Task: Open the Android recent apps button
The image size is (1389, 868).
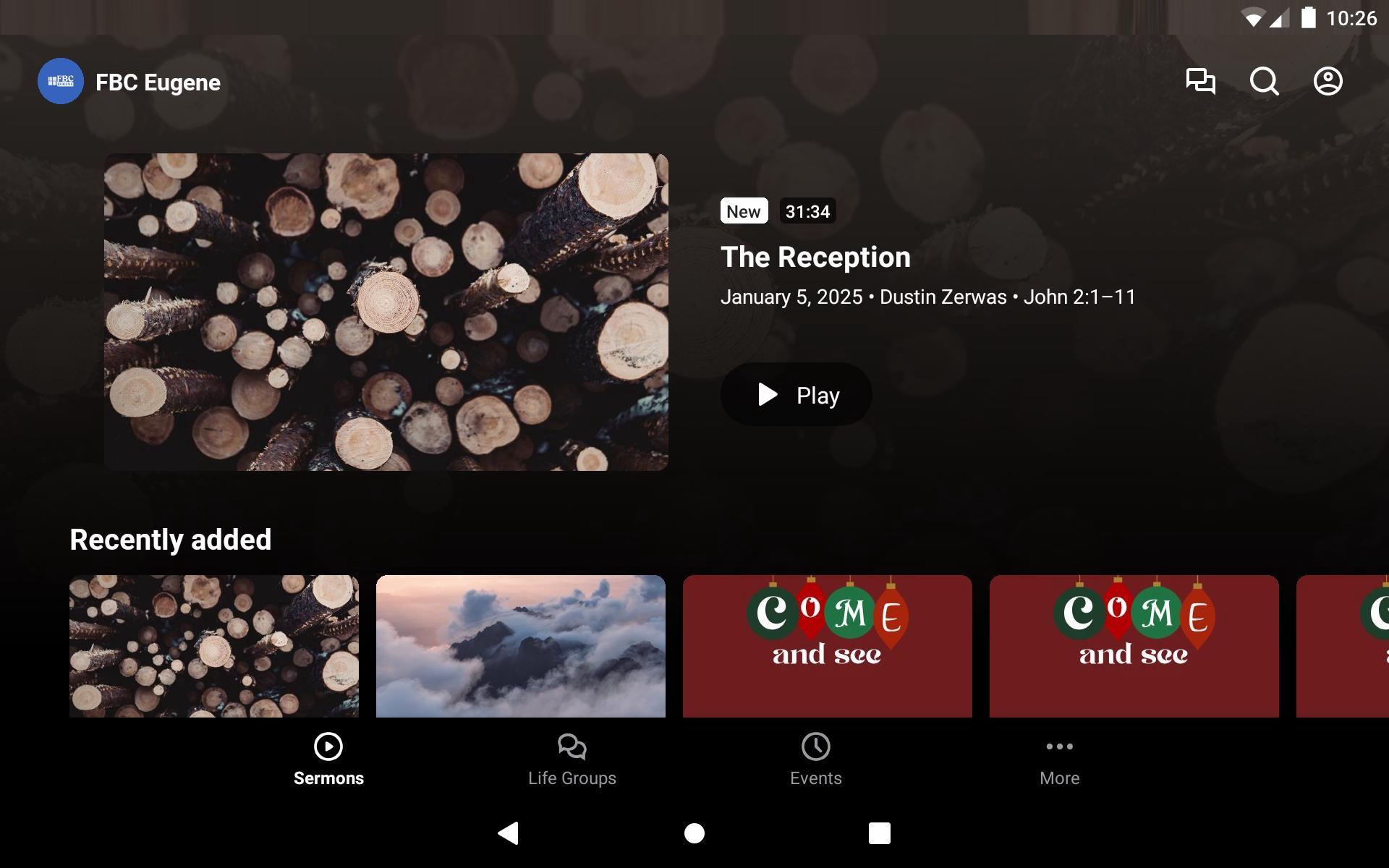Action: 879,833
